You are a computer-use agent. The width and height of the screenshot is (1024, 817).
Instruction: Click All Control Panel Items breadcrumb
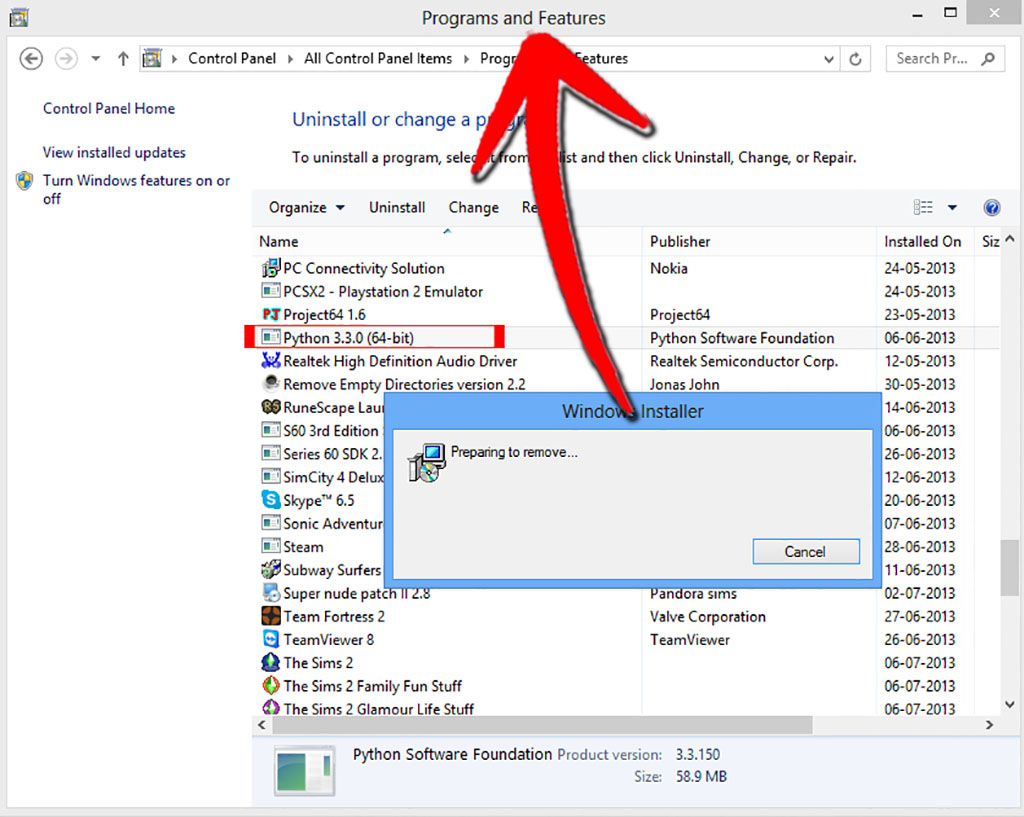378,59
